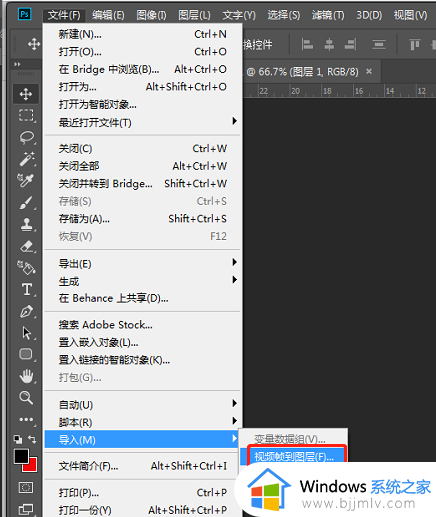Select the Rounded Rectangle shape tool
The image size is (436, 517).
[26, 354]
